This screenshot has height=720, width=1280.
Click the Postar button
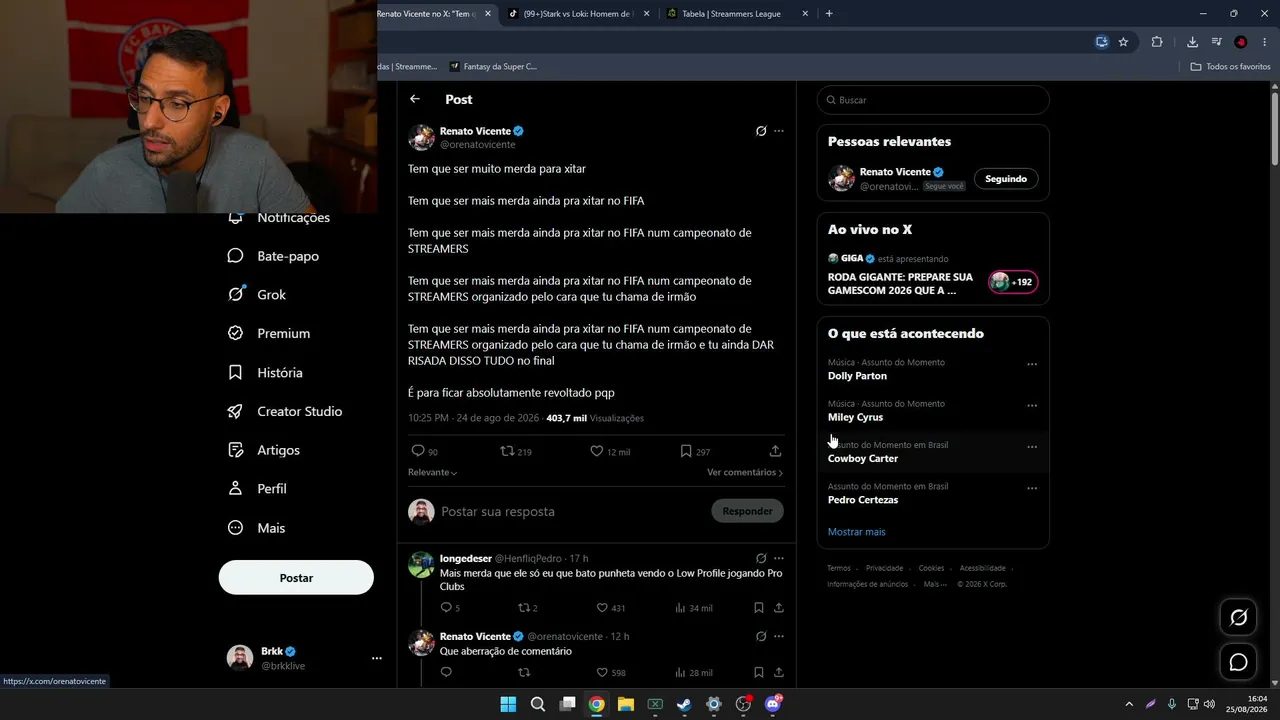pos(296,577)
